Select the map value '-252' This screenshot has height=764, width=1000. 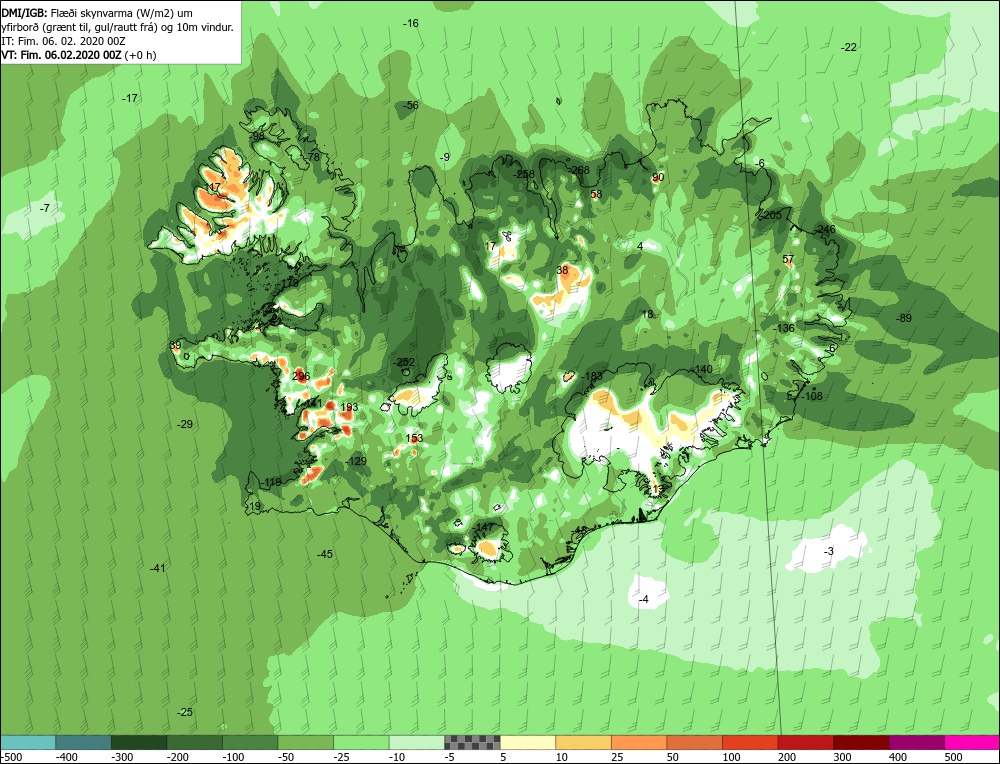click(404, 362)
